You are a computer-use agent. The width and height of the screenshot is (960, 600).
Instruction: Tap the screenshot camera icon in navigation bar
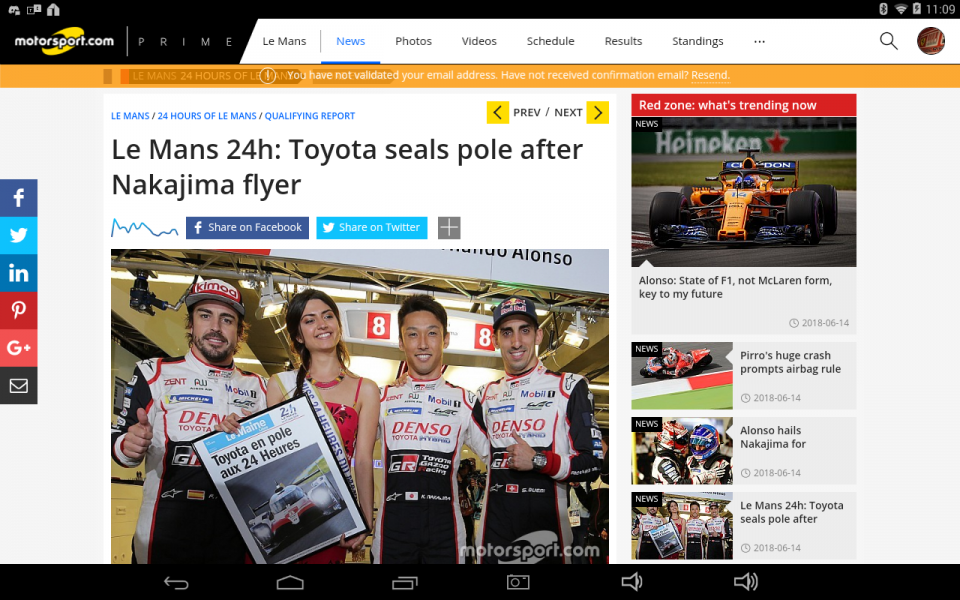[x=518, y=582]
